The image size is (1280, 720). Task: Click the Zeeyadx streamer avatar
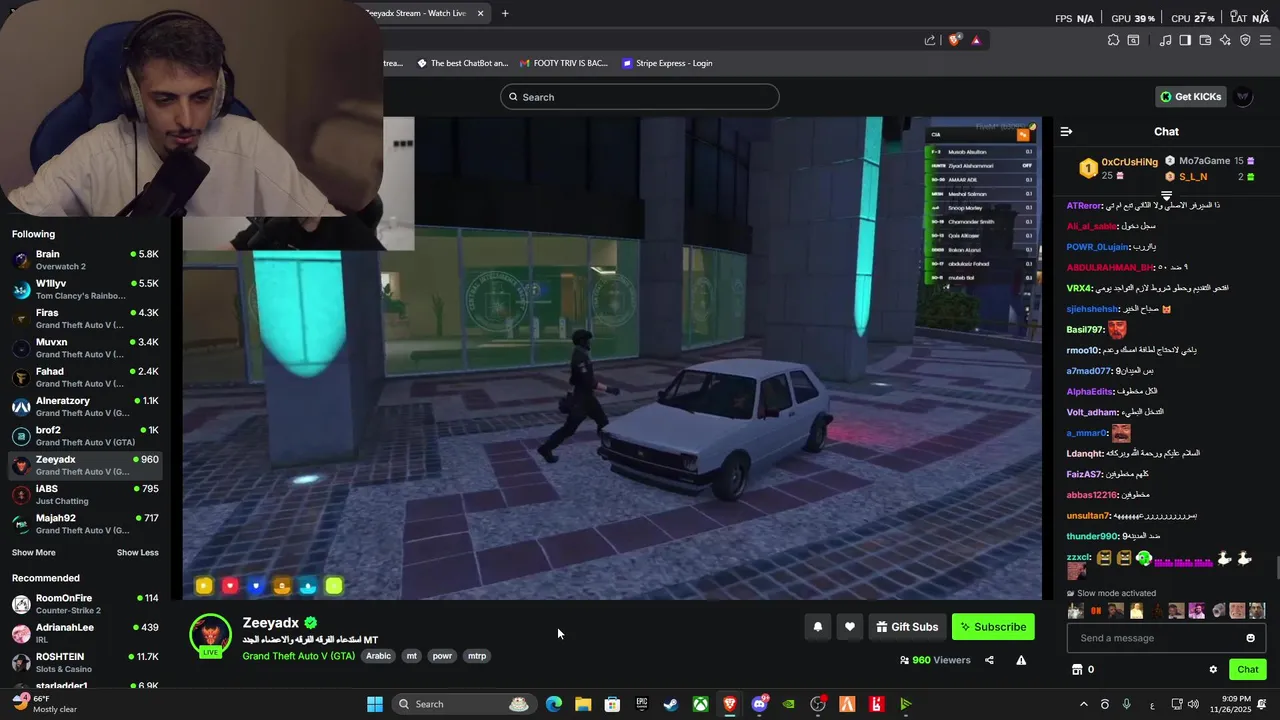click(x=211, y=635)
